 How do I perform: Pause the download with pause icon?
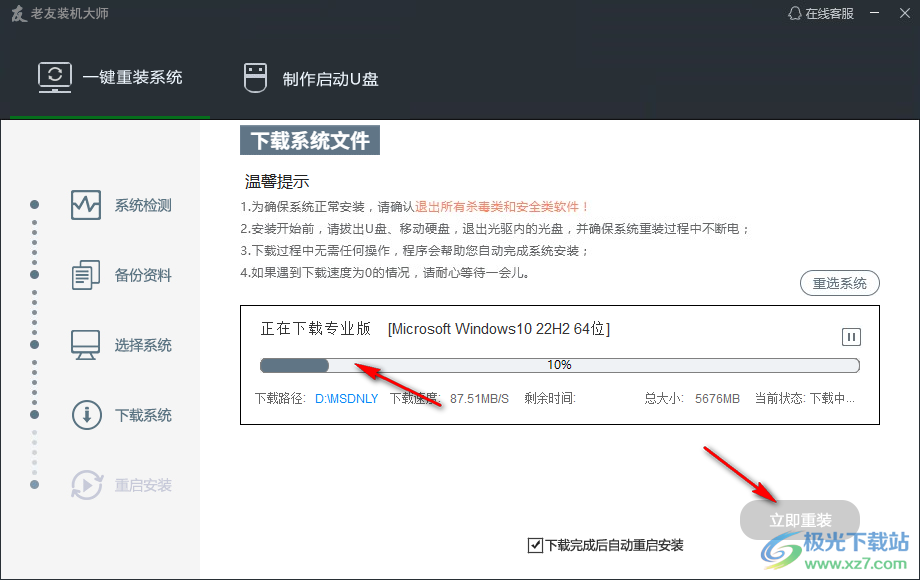tap(851, 337)
